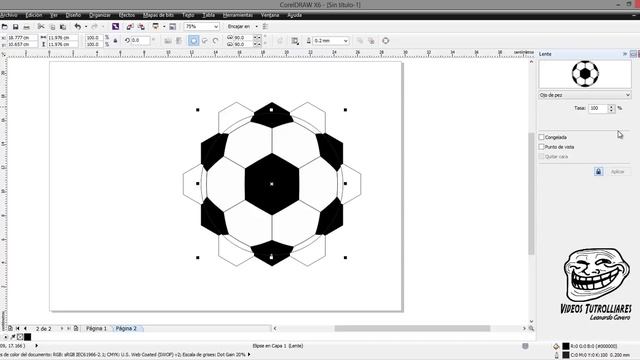Select the Pie shape mode button
The width and height of the screenshot is (640, 360).
[x=204, y=40]
